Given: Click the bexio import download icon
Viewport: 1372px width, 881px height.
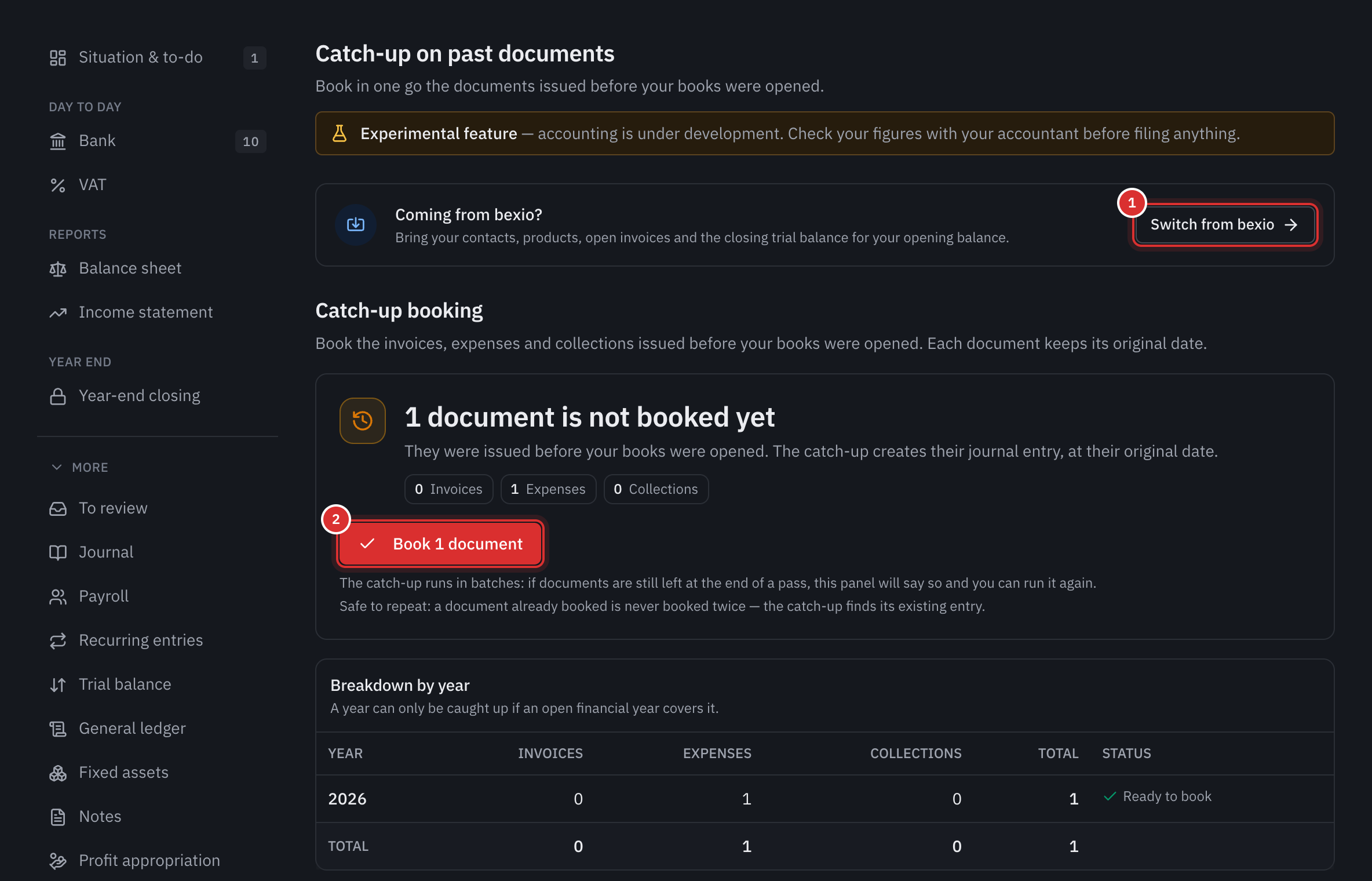Looking at the screenshot, I should (356, 224).
